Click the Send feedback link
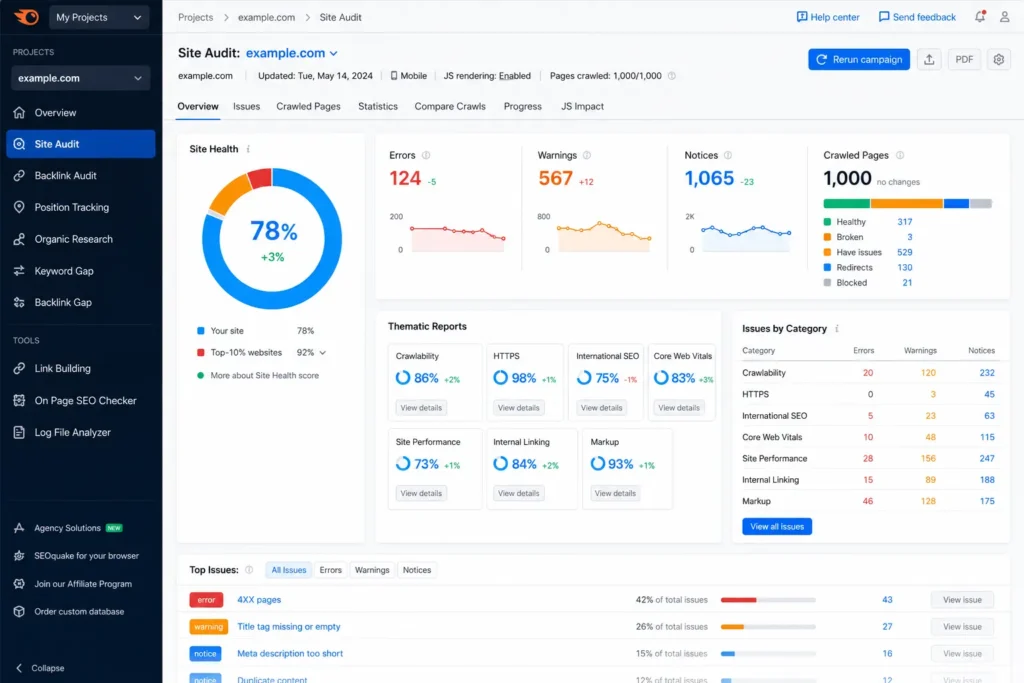Image resolution: width=1024 pixels, height=683 pixels. tap(917, 17)
